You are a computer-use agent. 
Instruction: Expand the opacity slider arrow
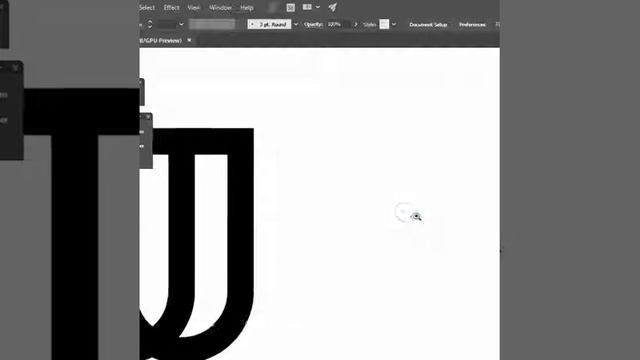[x=356, y=24]
